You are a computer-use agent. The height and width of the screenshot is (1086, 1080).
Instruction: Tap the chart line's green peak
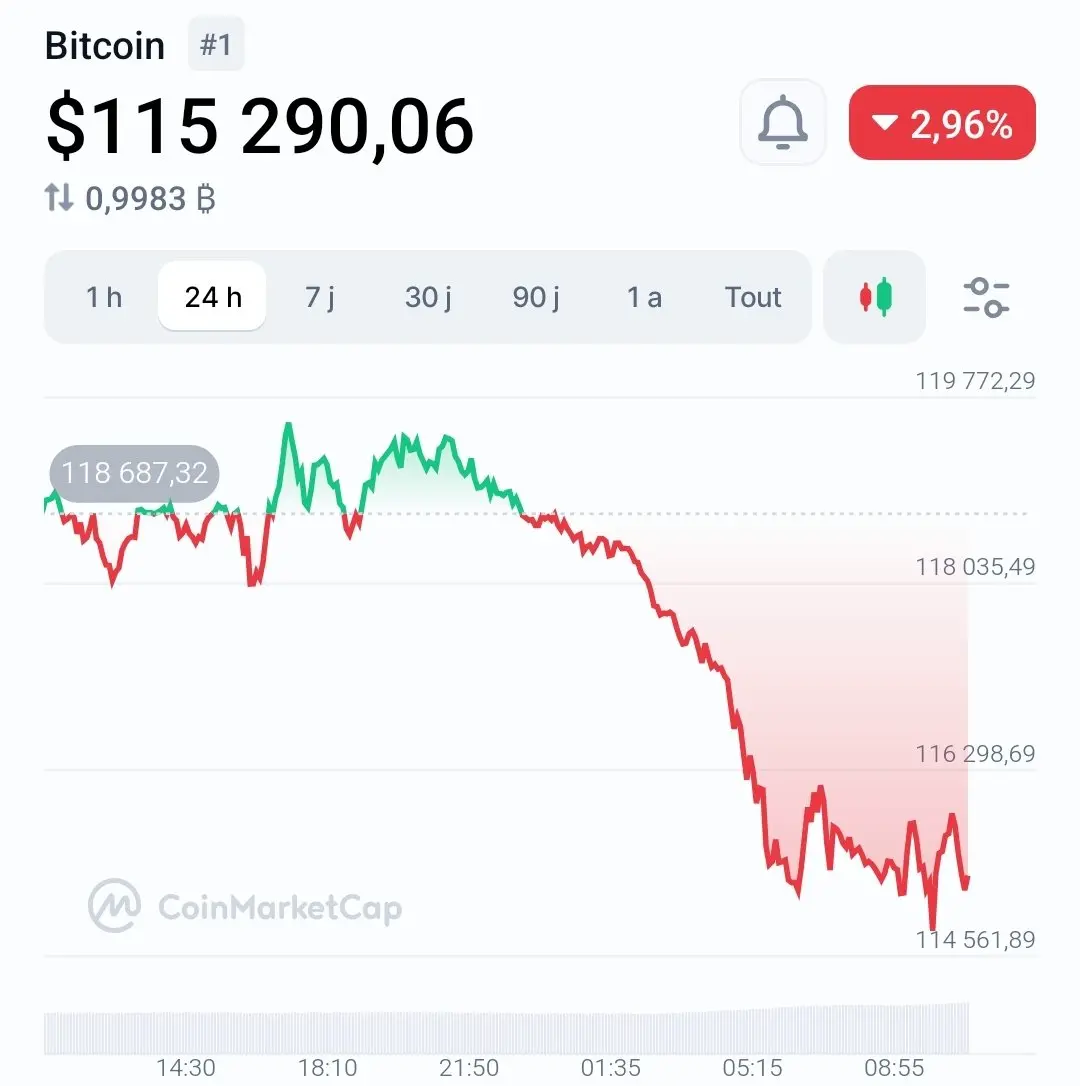click(288, 425)
